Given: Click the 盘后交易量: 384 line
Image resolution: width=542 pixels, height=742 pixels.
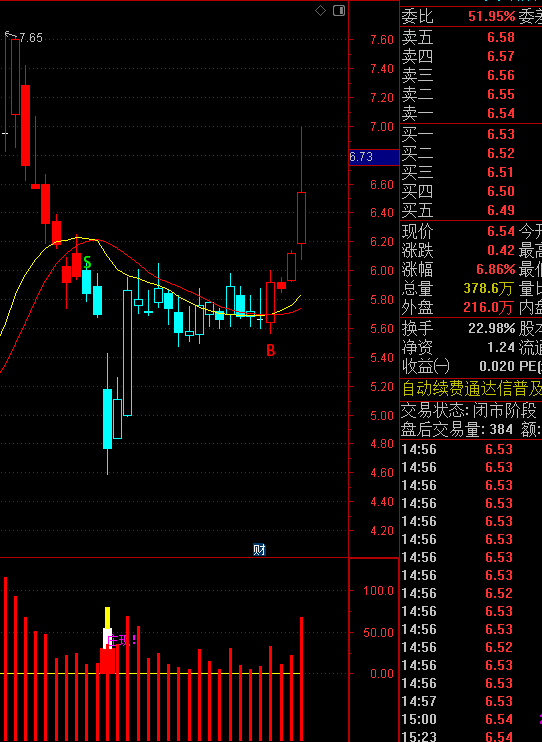Looking at the screenshot, I should tap(457, 430).
